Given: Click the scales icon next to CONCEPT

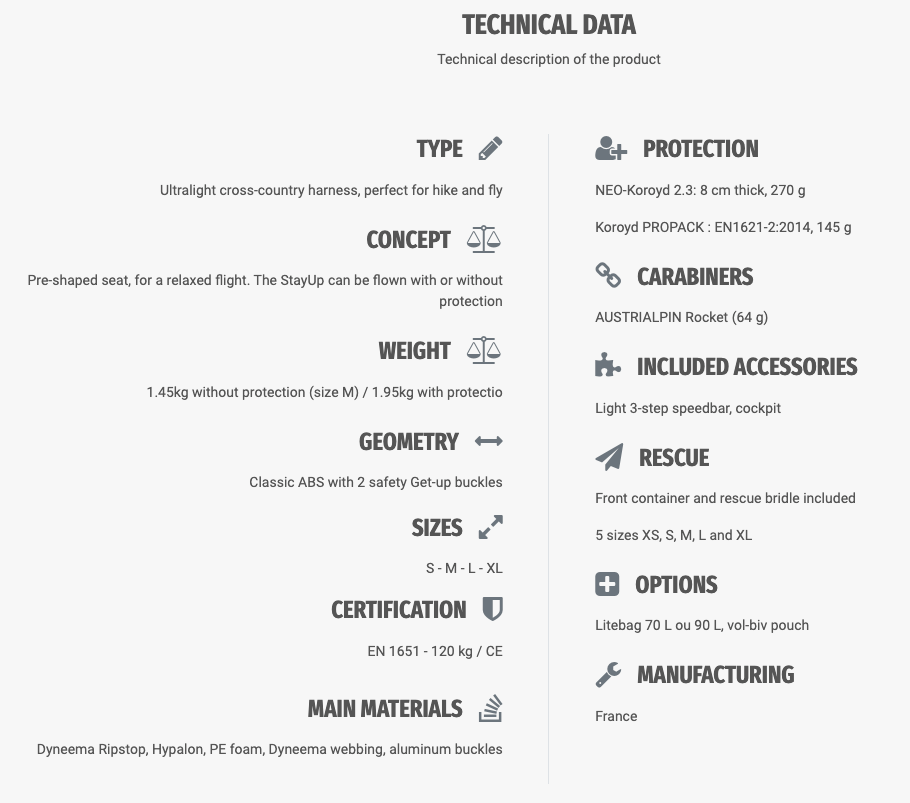Looking at the screenshot, I should click(484, 240).
